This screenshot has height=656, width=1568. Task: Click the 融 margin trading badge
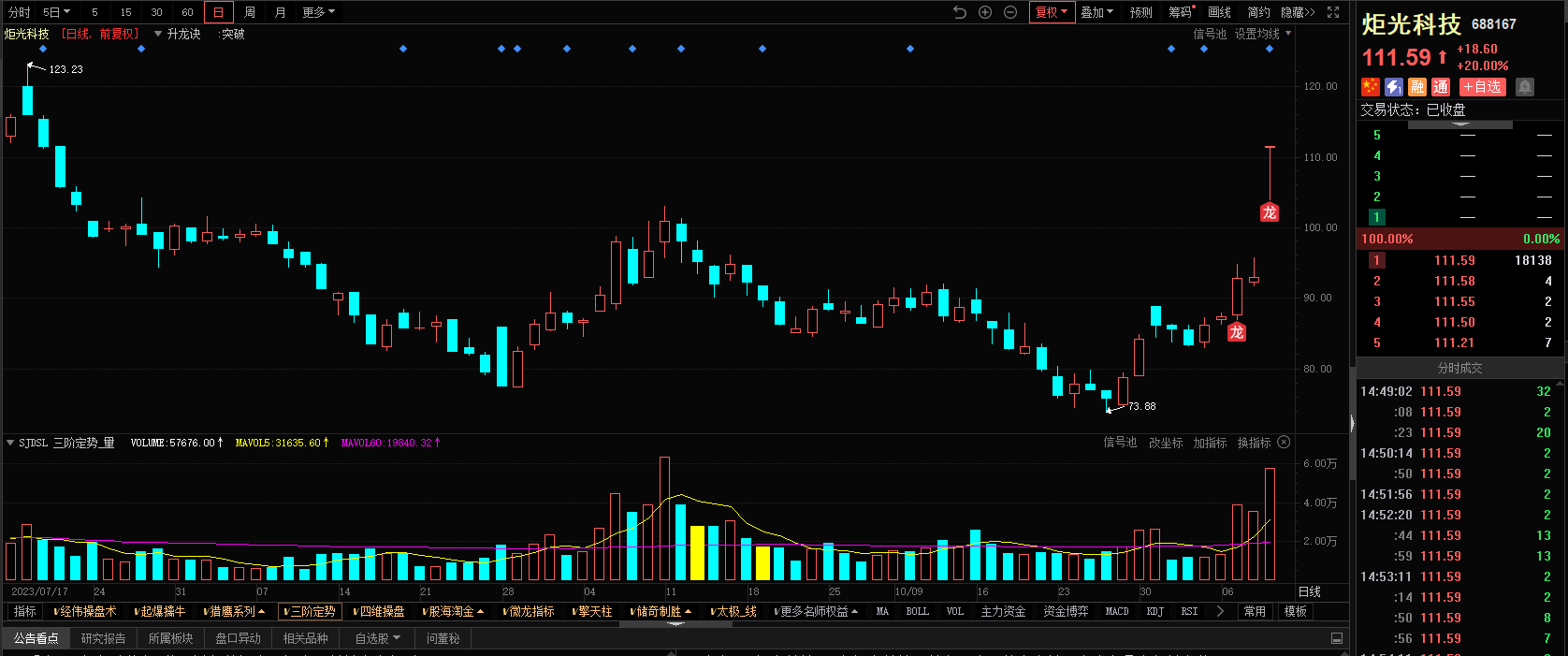1417,87
